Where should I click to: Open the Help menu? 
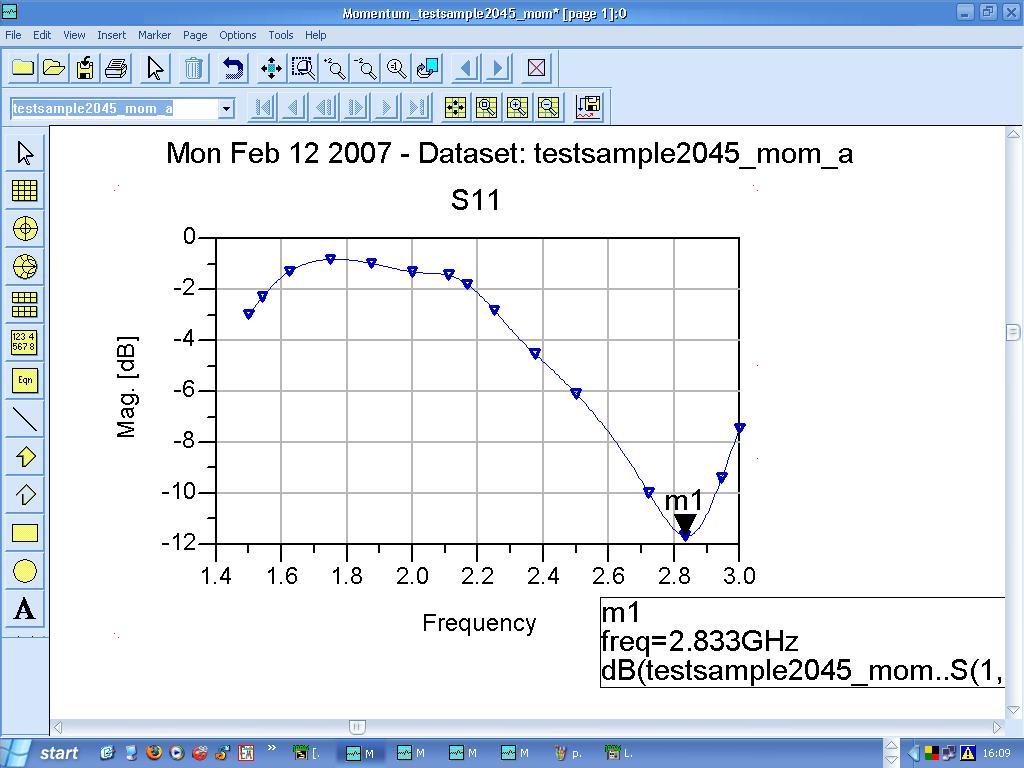click(315, 35)
